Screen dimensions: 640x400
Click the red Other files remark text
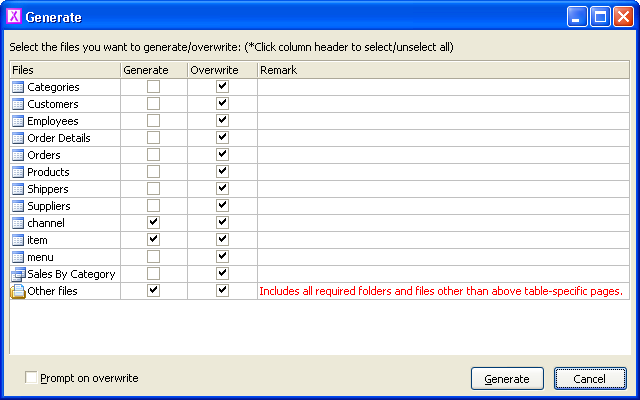[441, 291]
